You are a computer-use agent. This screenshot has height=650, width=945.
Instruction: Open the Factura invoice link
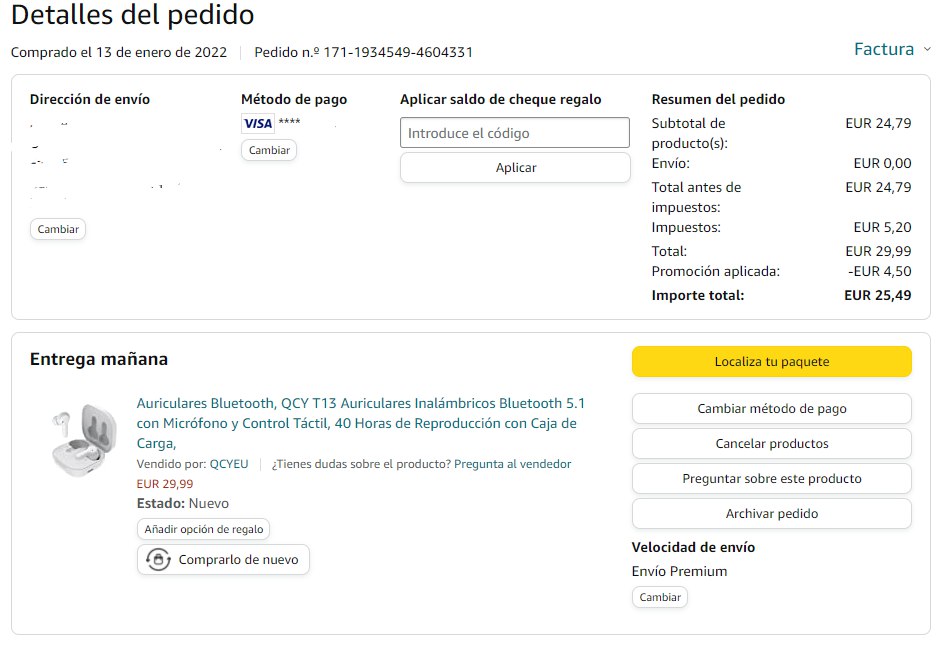883,49
